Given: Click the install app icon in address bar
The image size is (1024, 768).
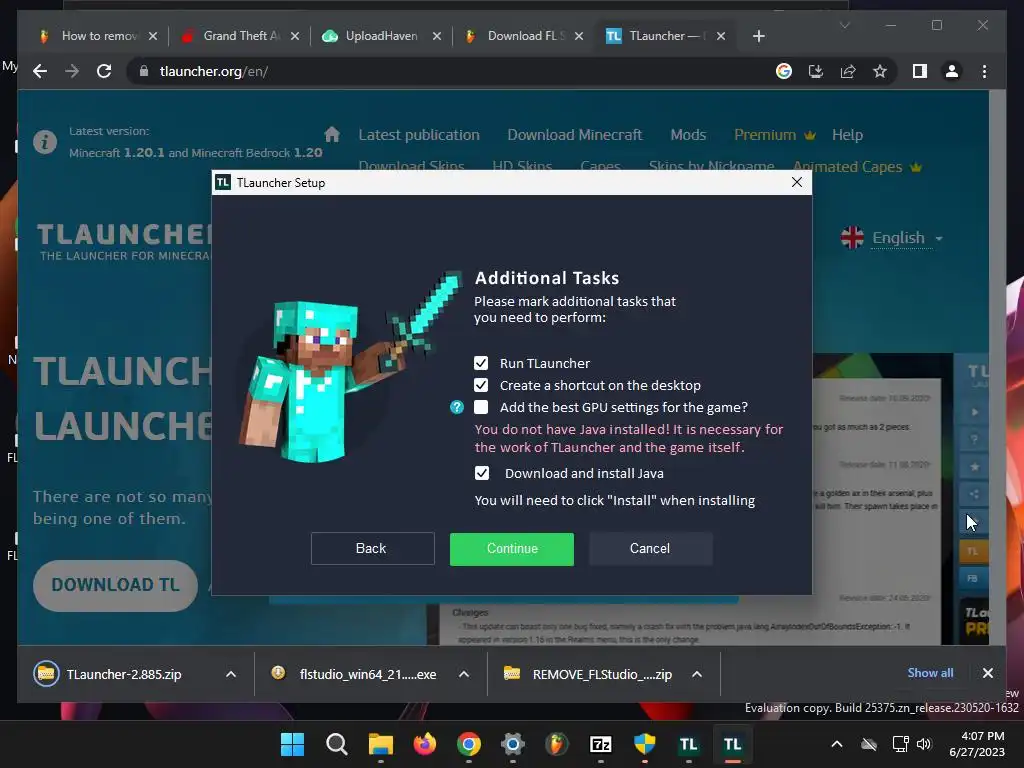Looking at the screenshot, I should 816,71.
